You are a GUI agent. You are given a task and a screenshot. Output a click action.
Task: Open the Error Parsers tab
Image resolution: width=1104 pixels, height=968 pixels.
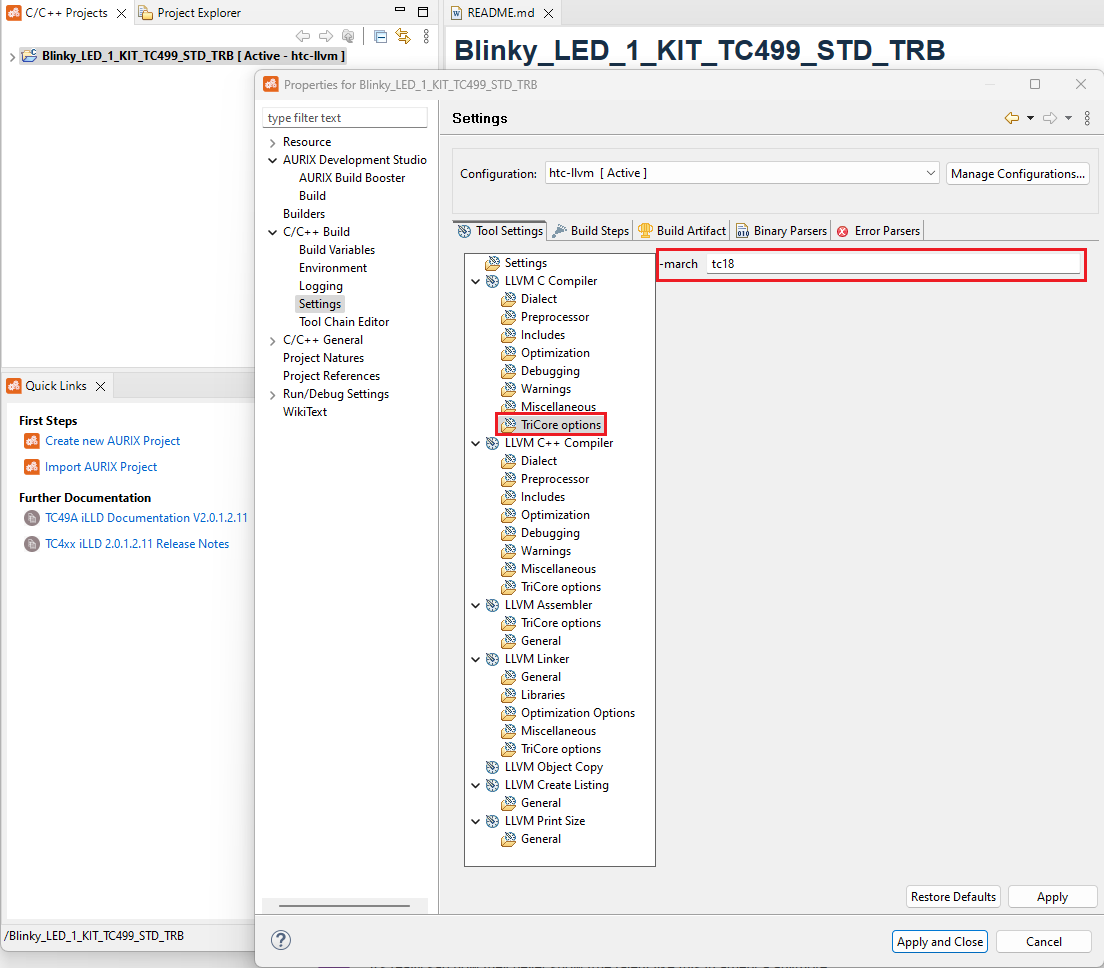pos(878,231)
